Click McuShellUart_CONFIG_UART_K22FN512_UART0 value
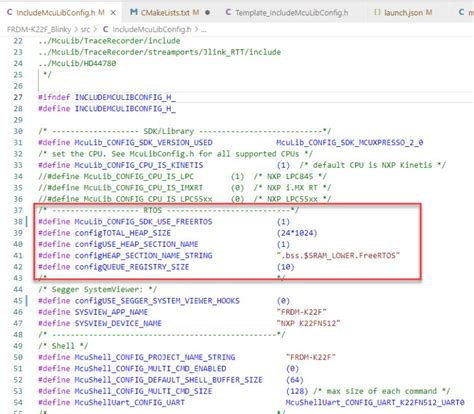 click(375, 402)
